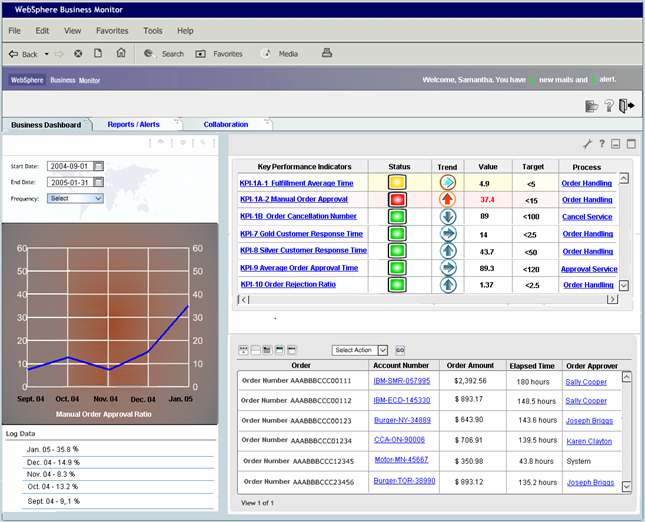Open KPI-10 Order Rejection Ratio link

pyautogui.click(x=288, y=284)
